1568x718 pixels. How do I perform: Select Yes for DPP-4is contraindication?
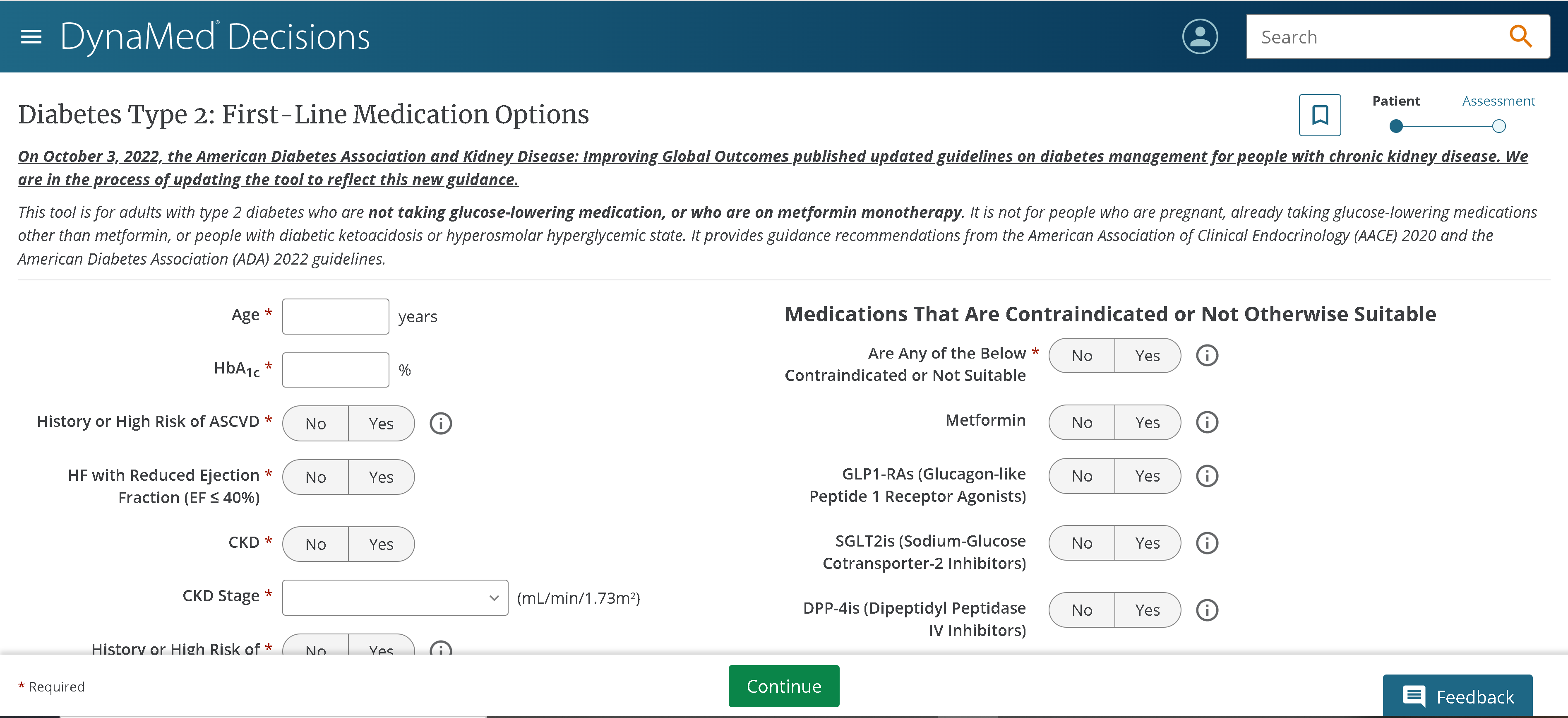click(x=1148, y=610)
